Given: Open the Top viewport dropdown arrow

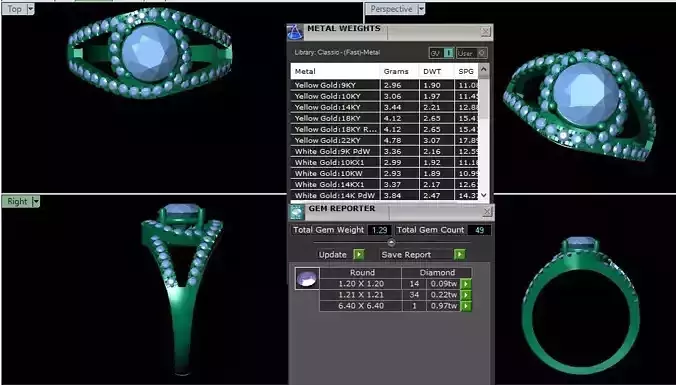Looking at the screenshot, I should pos(30,9).
